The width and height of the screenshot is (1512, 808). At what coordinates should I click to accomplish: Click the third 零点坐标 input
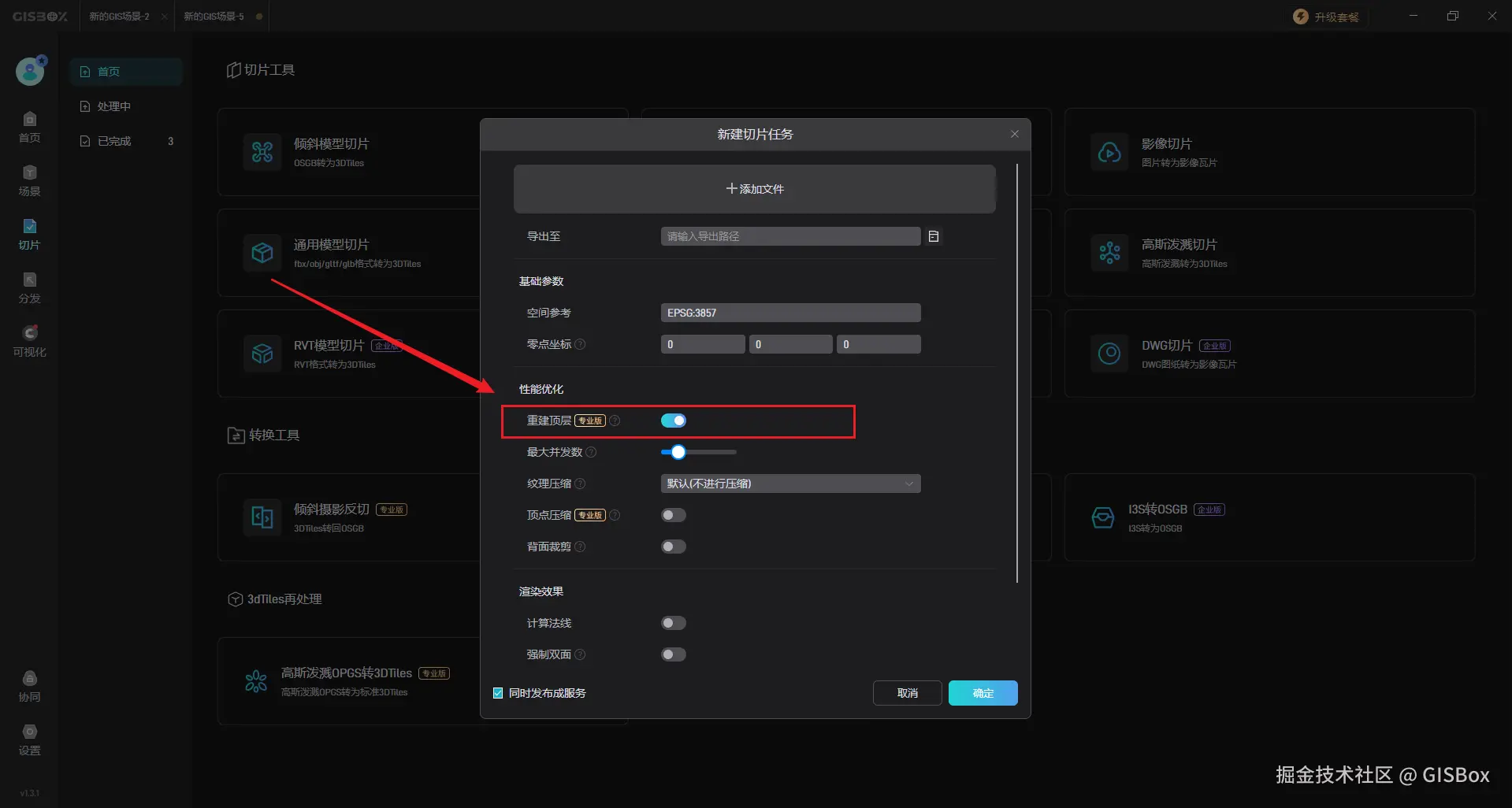coord(879,344)
